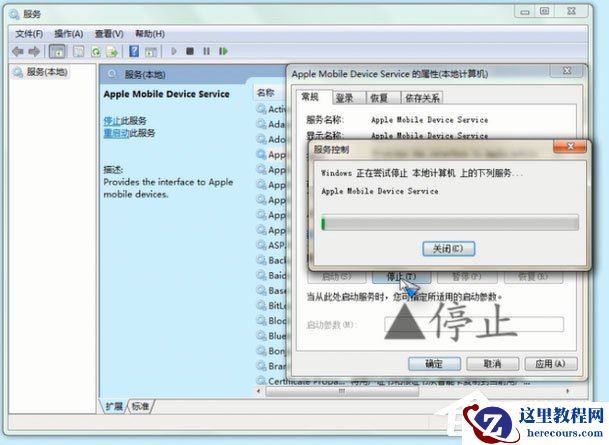The image size is (609, 445).
Task: Select the service row starting with ASP
Action: (271, 245)
